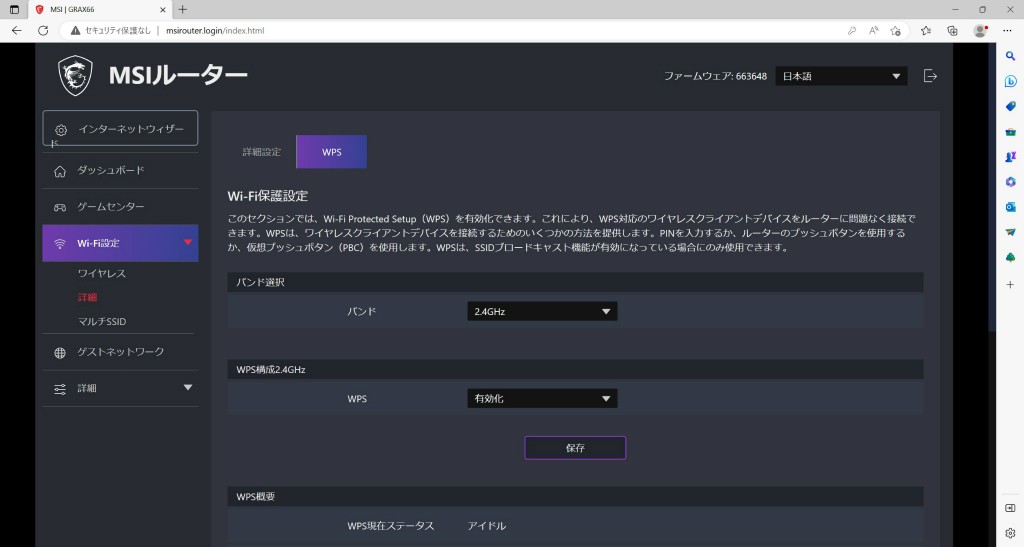Open the tab actions menu icon

coord(14,10)
